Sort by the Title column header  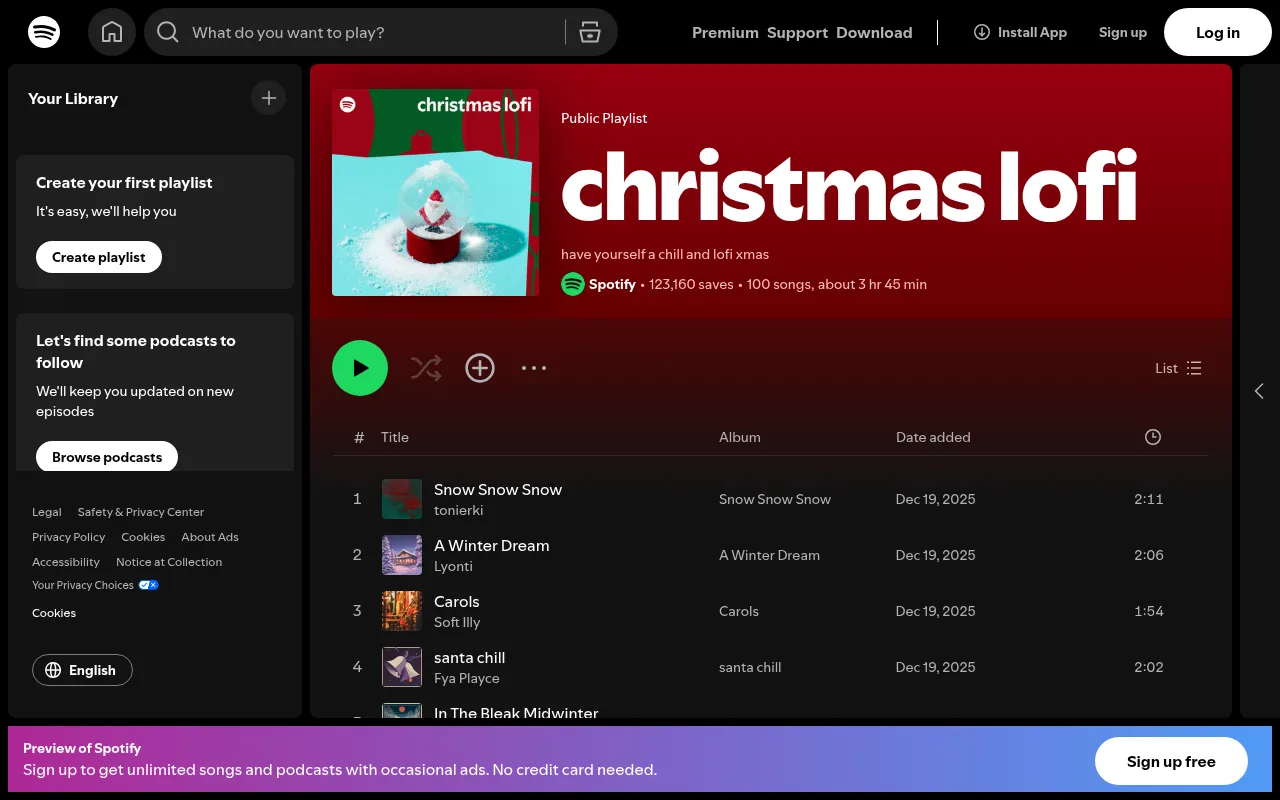tap(395, 437)
